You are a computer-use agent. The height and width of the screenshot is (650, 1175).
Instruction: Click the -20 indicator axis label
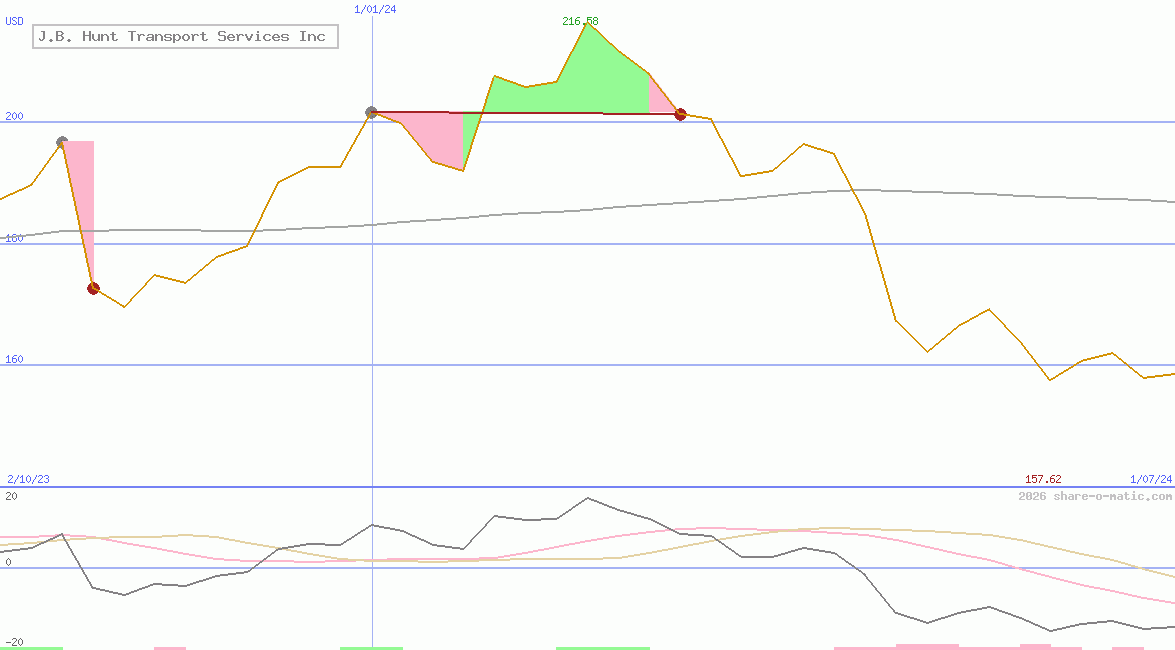pos(14,643)
